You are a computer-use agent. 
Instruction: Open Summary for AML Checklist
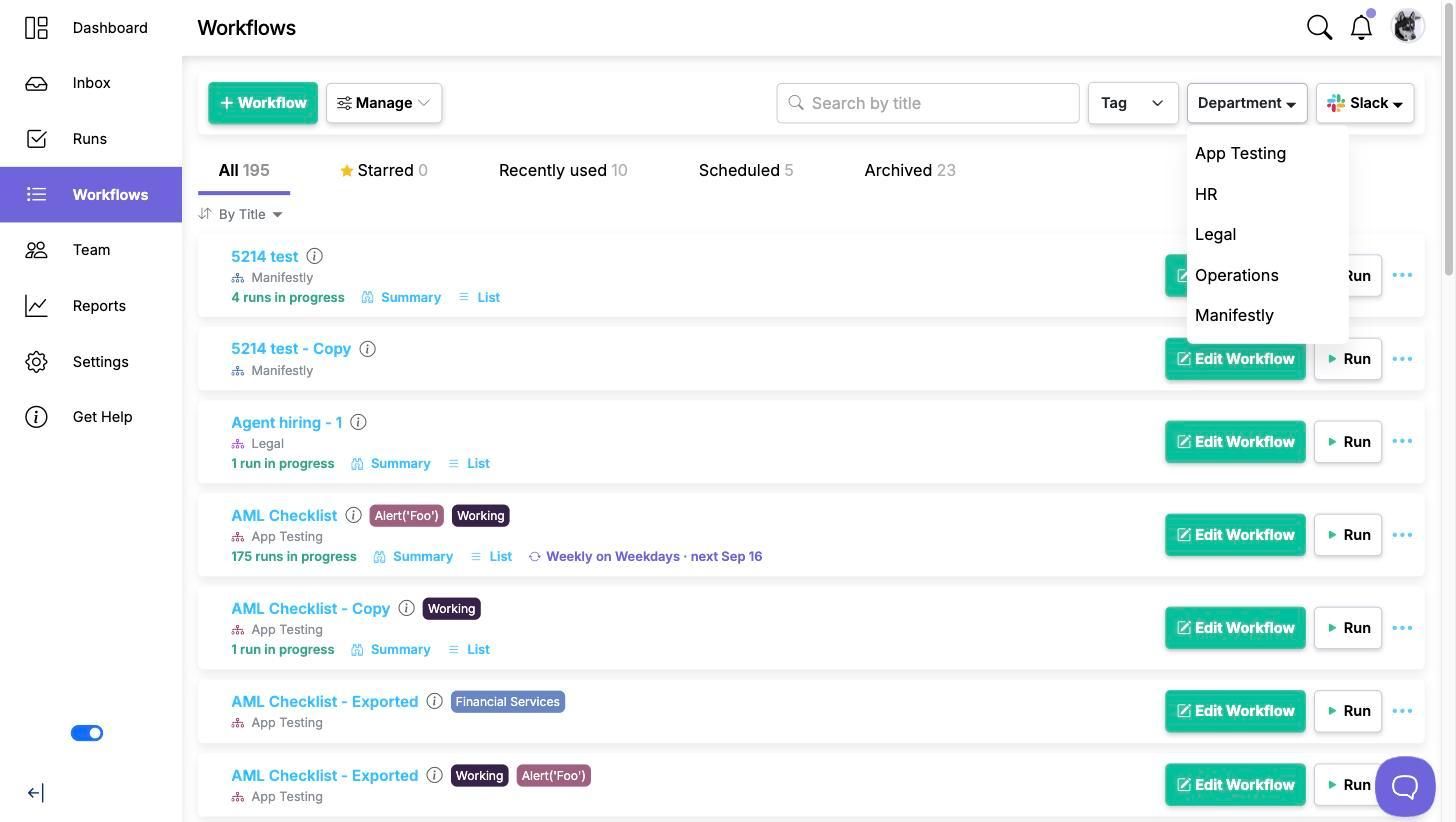pyautogui.click(x=413, y=556)
